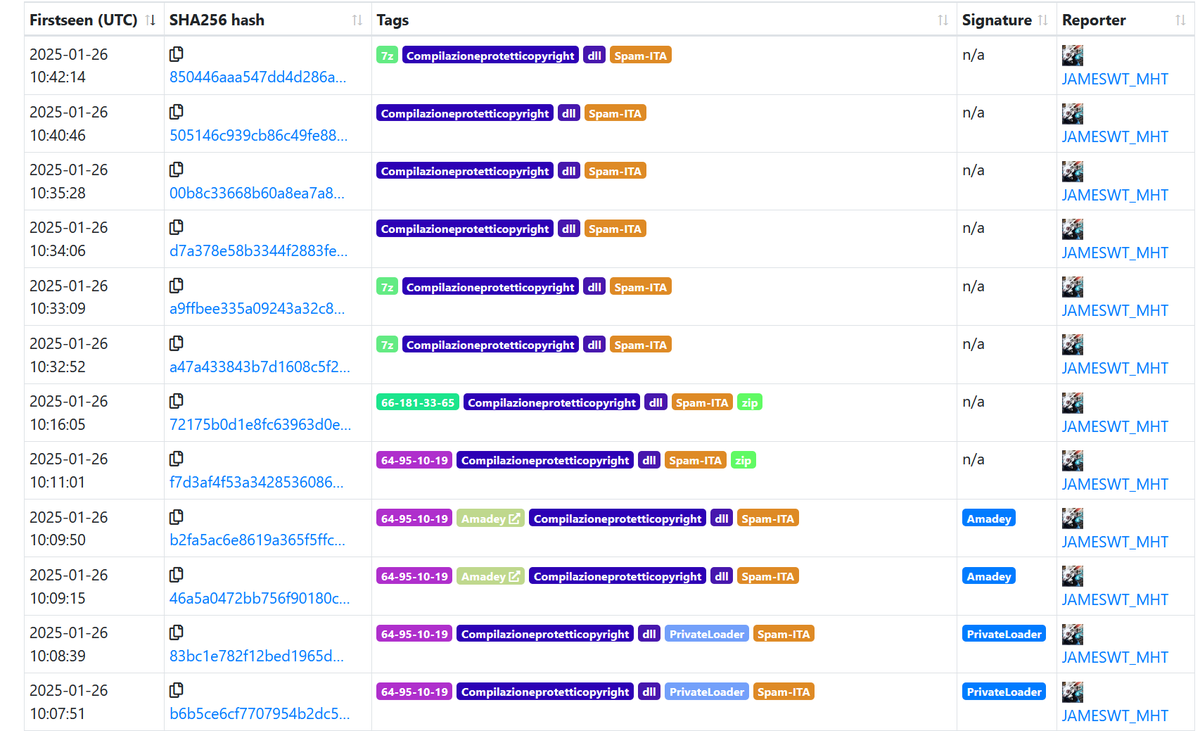Copy the hash starting with b6b5ce6cf770
This screenshot has width=1200, height=731.
[176, 690]
